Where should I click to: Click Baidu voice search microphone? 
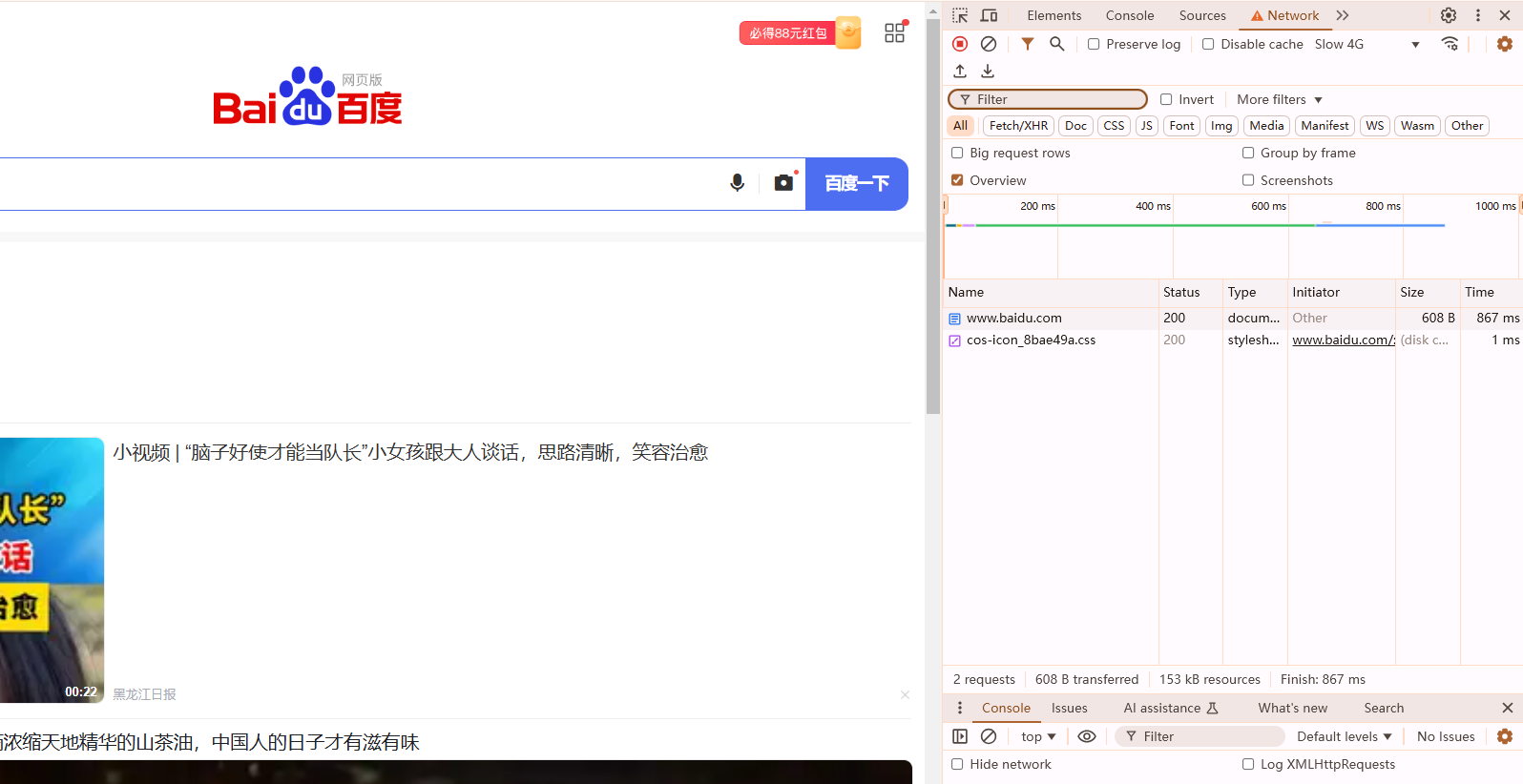(737, 183)
